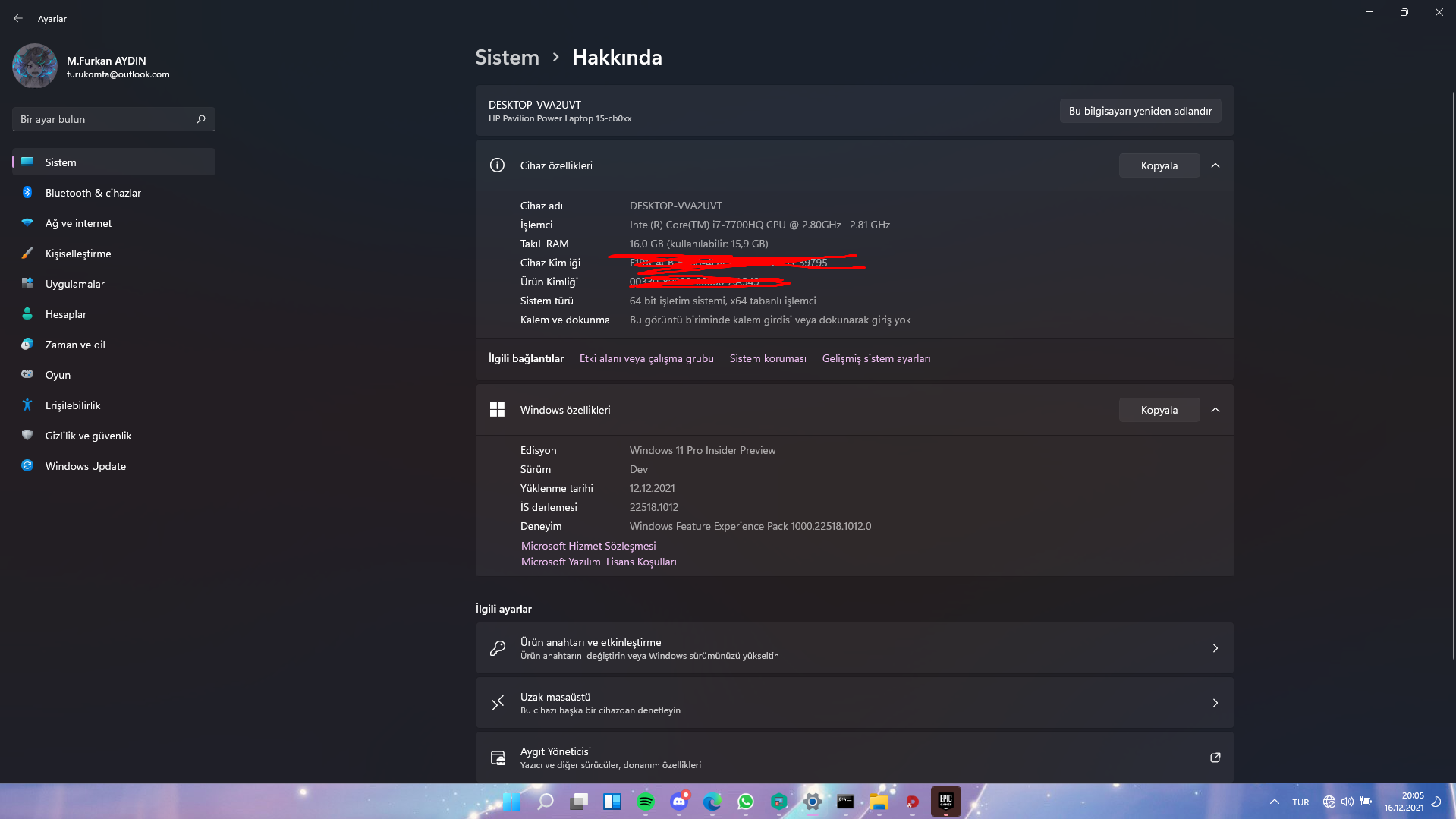Open the terminal app on the taskbar
1456x819 pixels.
coord(846,802)
